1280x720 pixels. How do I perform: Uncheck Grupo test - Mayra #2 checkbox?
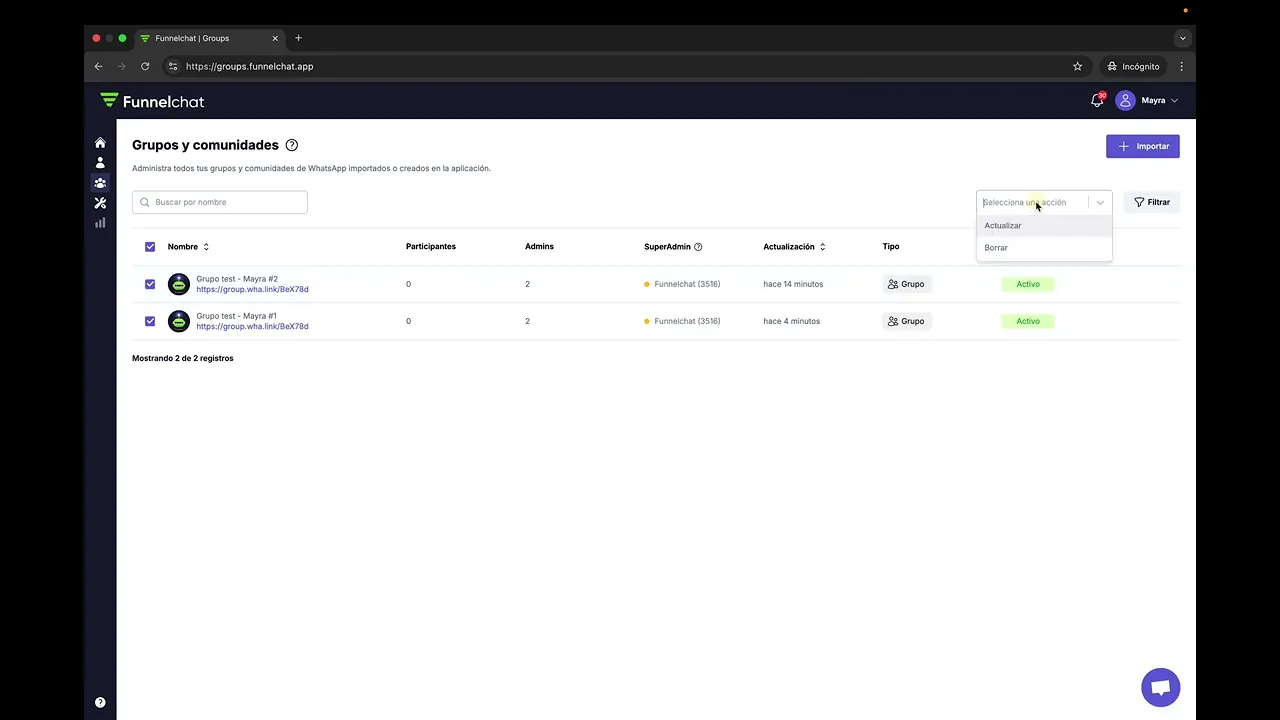pyautogui.click(x=150, y=284)
